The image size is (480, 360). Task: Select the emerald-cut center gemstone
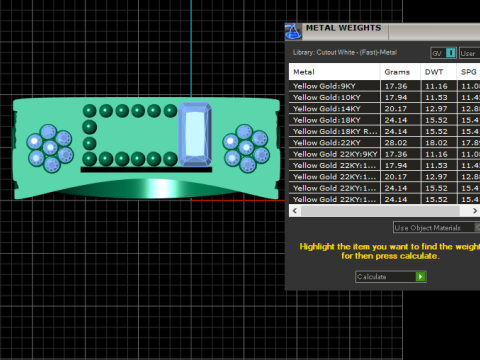click(195, 134)
